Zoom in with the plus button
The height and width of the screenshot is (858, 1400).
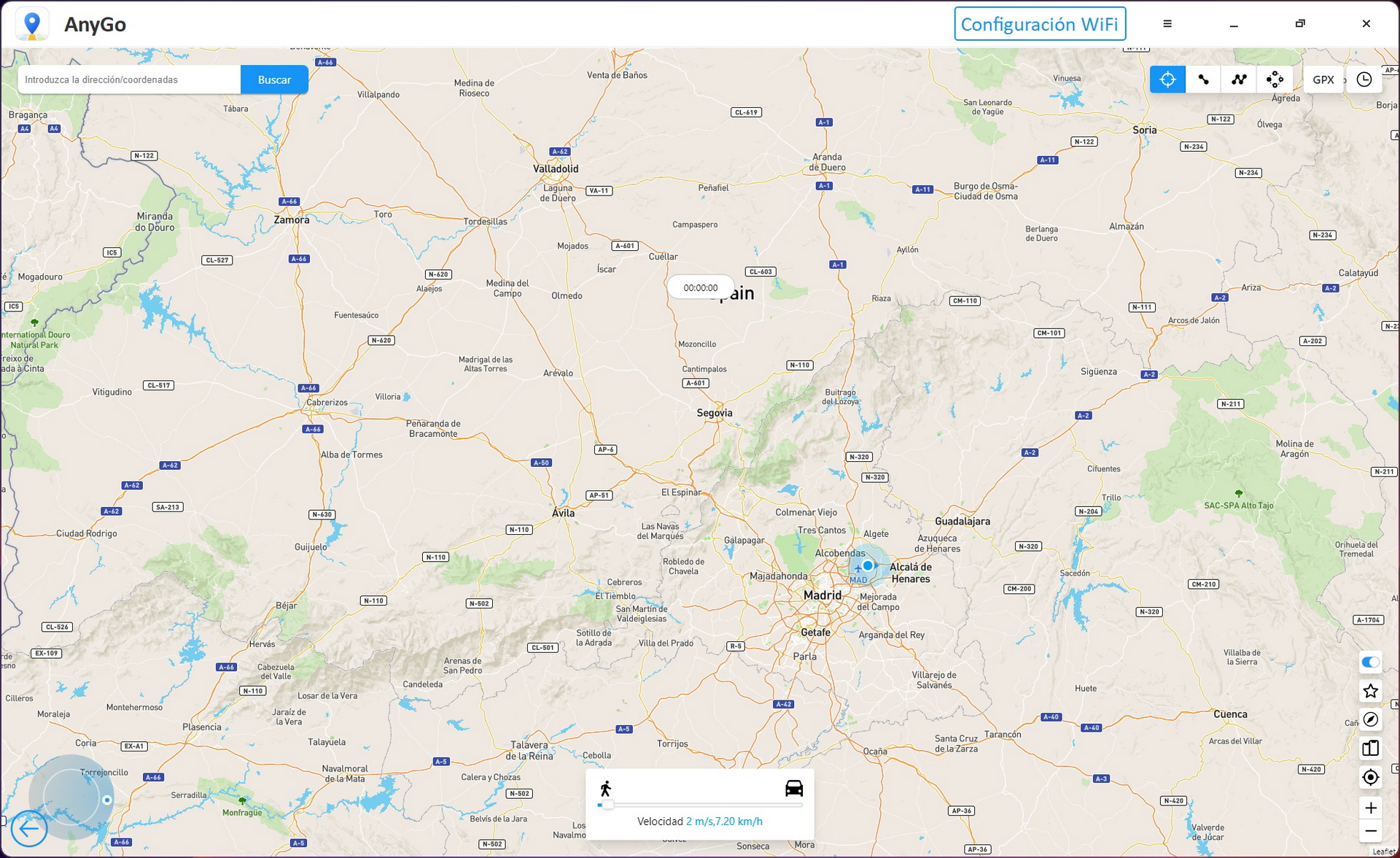tap(1371, 808)
